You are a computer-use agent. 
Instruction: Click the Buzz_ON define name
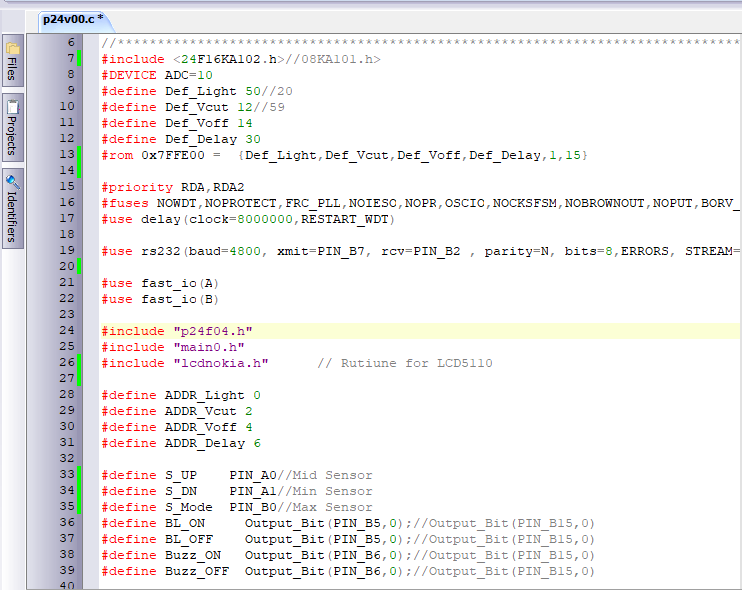point(193,556)
